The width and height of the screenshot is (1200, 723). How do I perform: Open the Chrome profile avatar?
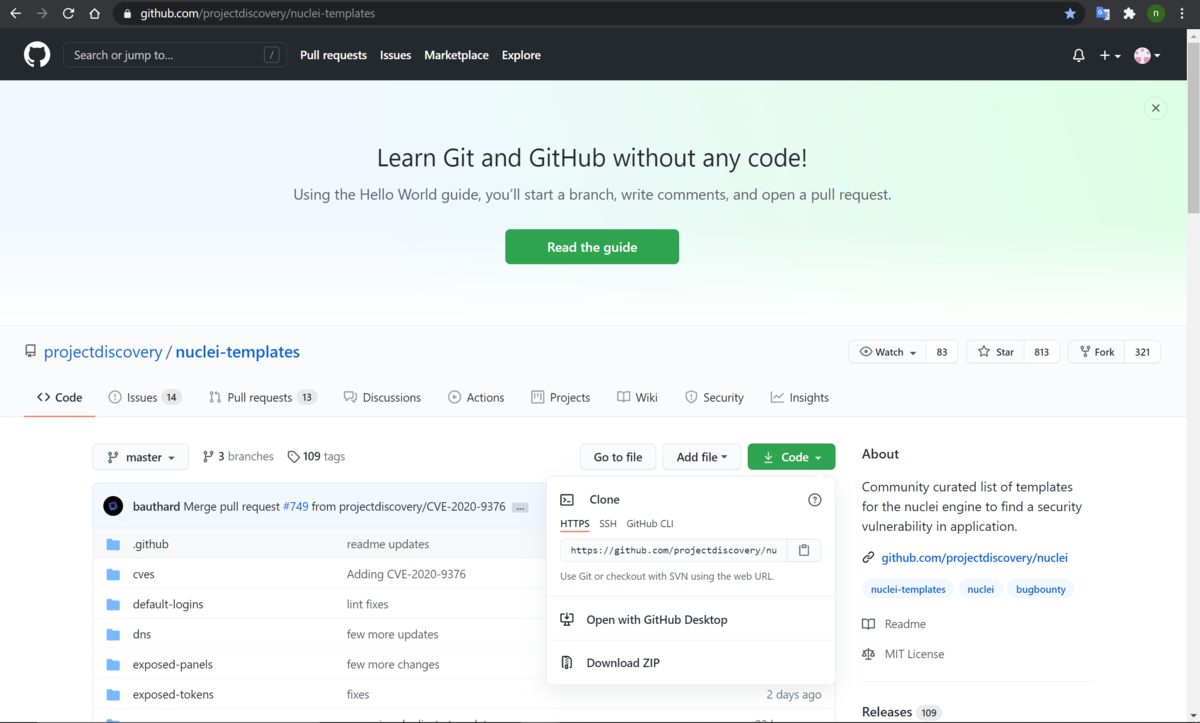(x=1156, y=13)
